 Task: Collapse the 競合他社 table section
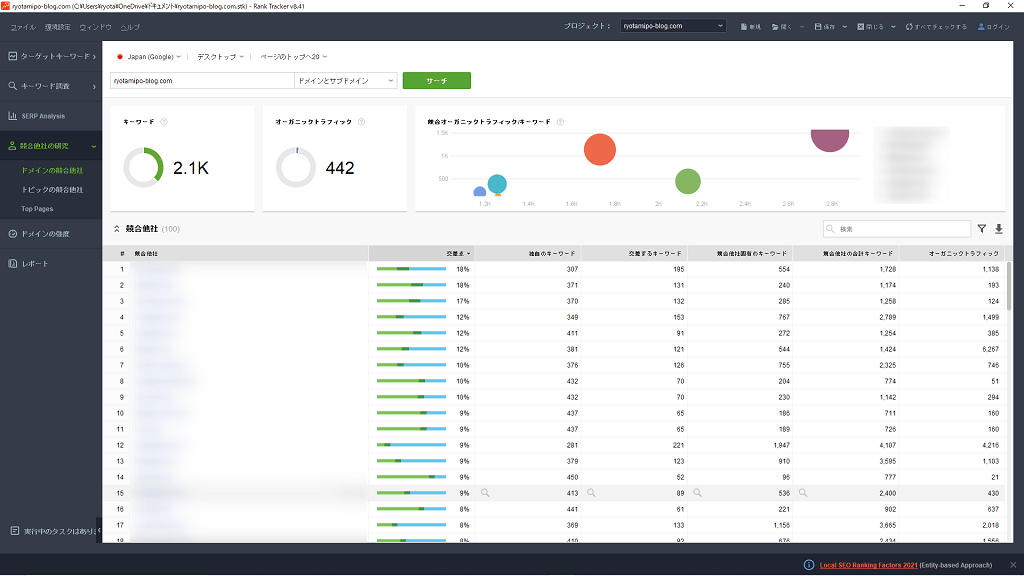117,229
